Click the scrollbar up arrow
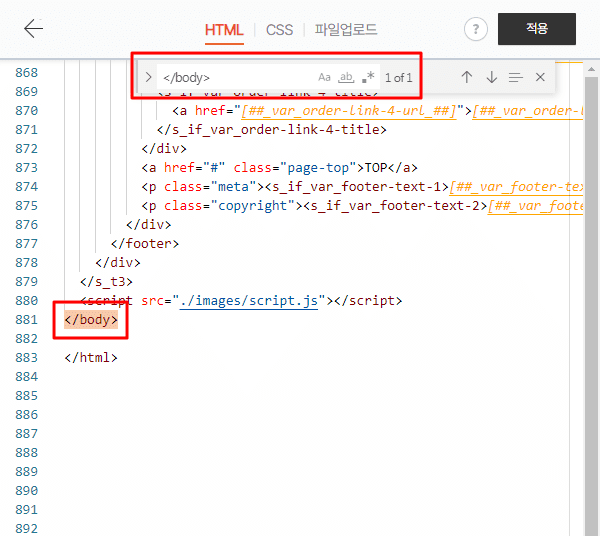The width and height of the screenshot is (600, 536). [591, 69]
